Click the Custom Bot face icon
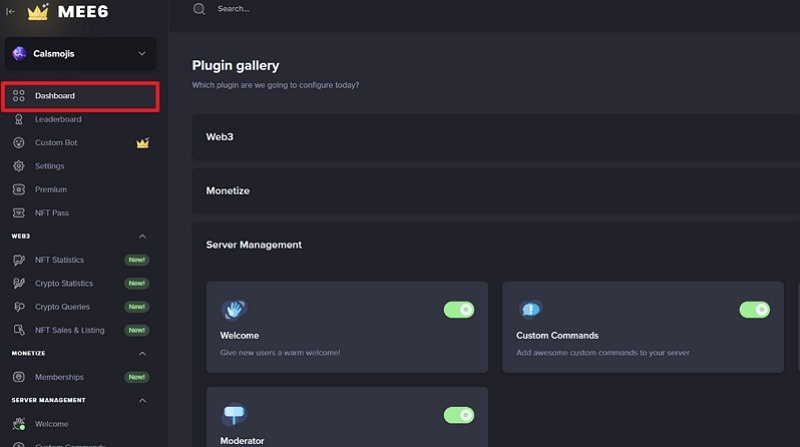This screenshot has height=447, width=800. coord(19,142)
